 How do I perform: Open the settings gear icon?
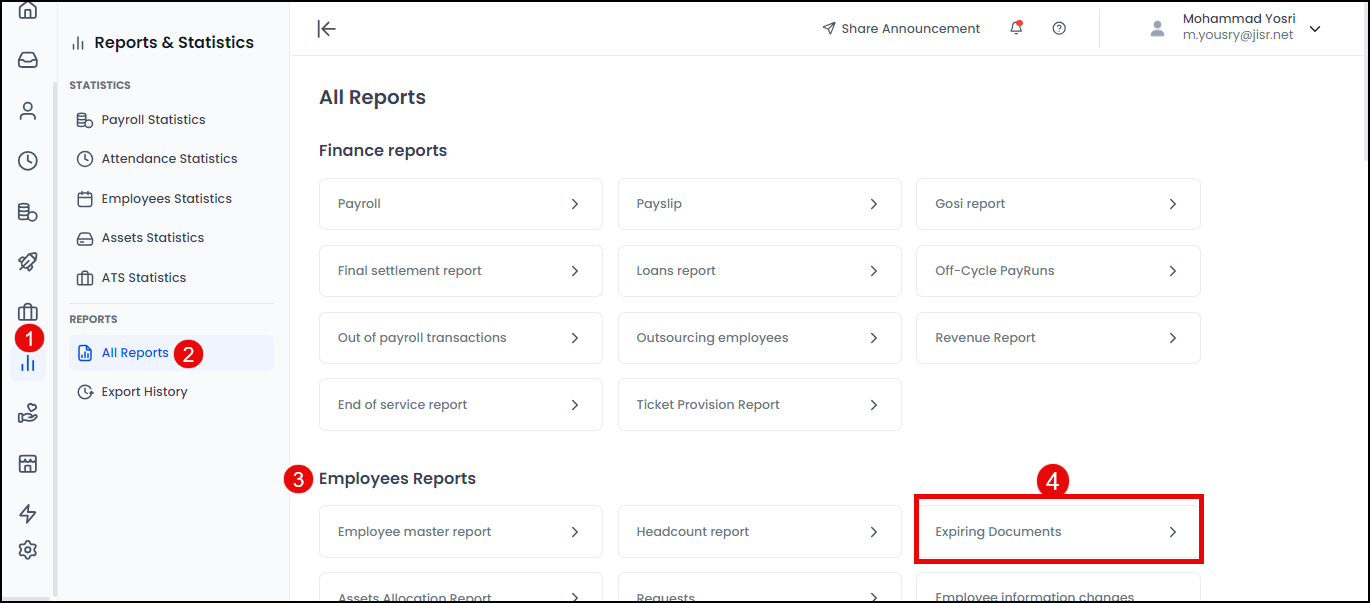tap(28, 550)
